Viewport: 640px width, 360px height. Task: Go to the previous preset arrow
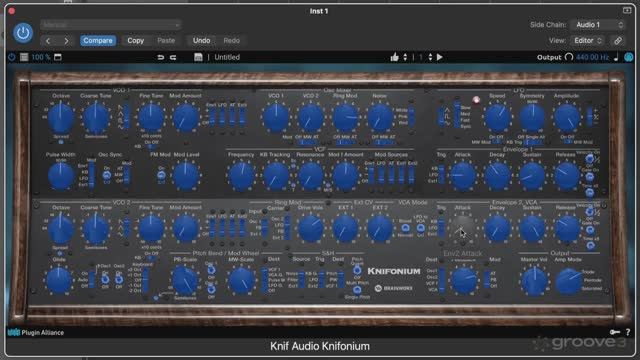coord(48,40)
